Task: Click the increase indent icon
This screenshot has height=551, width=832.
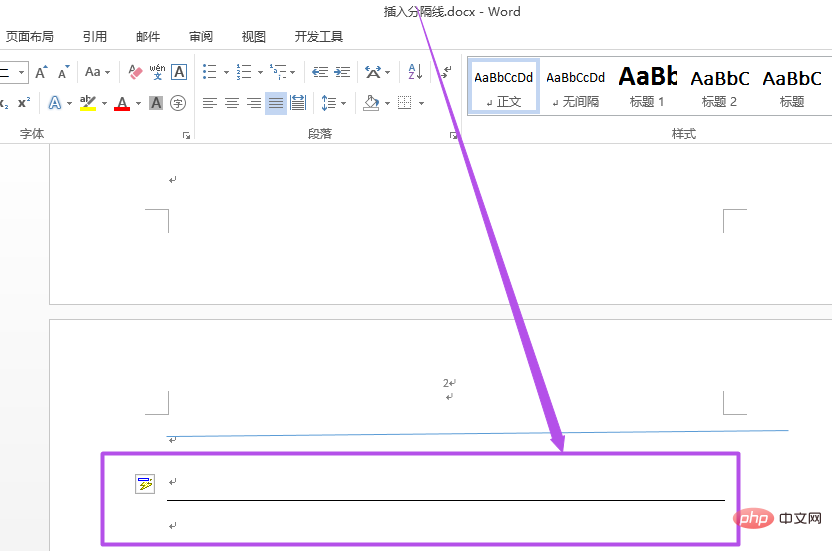Action: pyautogui.click(x=342, y=72)
